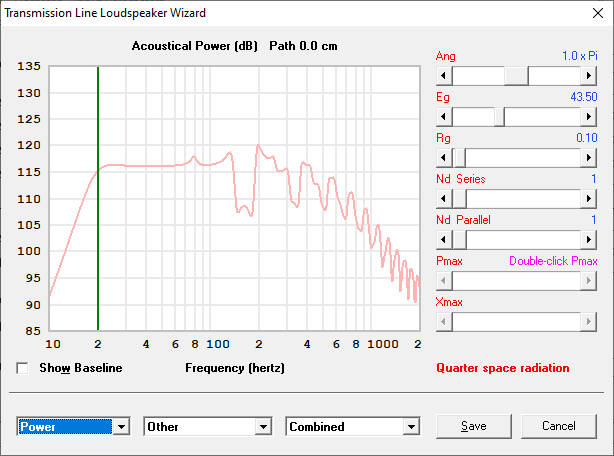Raise Nd Parallel with right arrow
The width and height of the screenshot is (614, 456).
[x=589, y=240]
